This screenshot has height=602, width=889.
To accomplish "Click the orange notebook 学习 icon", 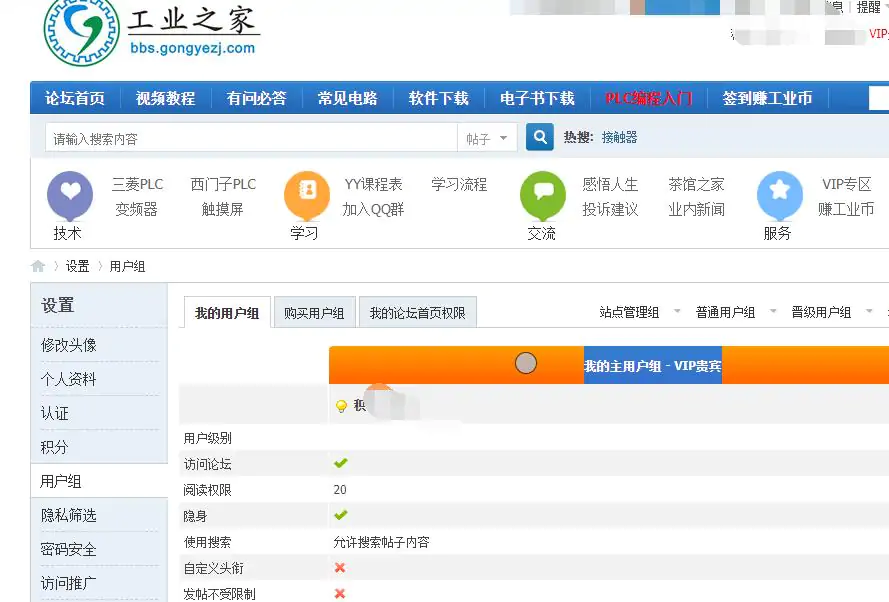I will pyautogui.click(x=307, y=196).
